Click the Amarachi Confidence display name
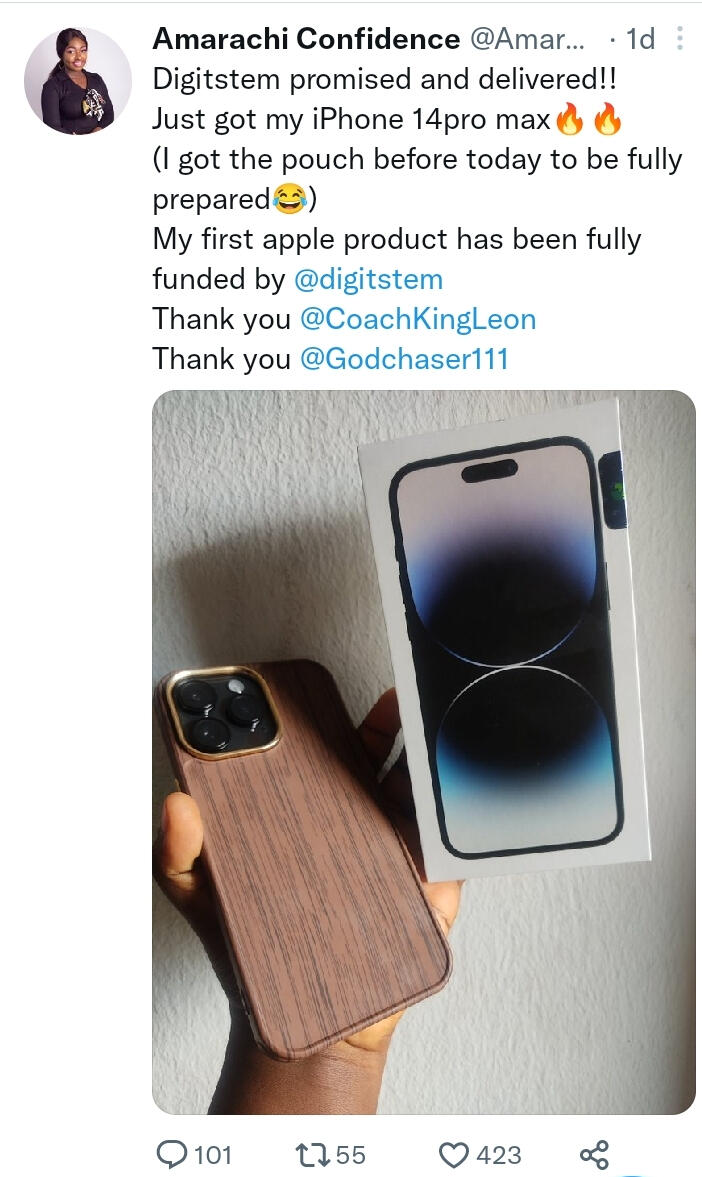The width and height of the screenshot is (702, 1177). click(x=306, y=39)
